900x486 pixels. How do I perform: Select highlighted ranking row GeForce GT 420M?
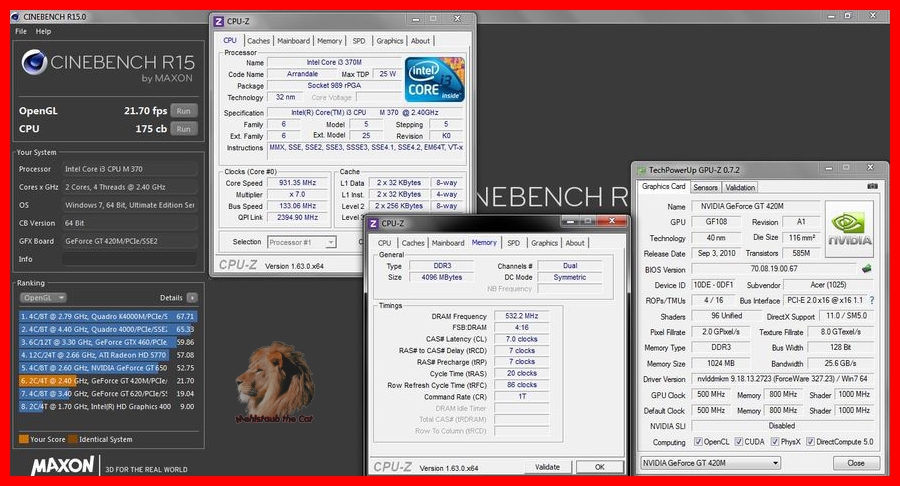(x=107, y=380)
